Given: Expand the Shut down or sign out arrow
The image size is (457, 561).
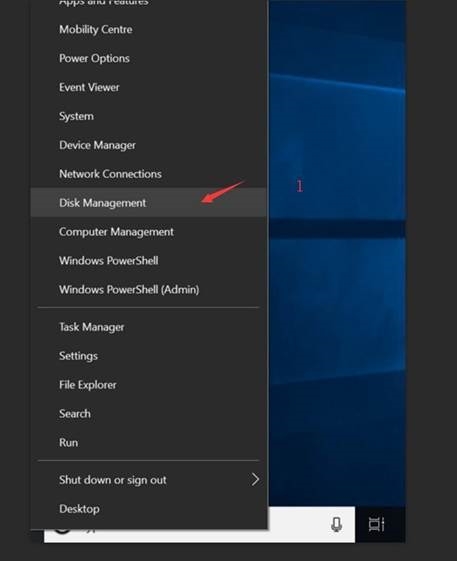Looking at the screenshot, I should (255, 479).
